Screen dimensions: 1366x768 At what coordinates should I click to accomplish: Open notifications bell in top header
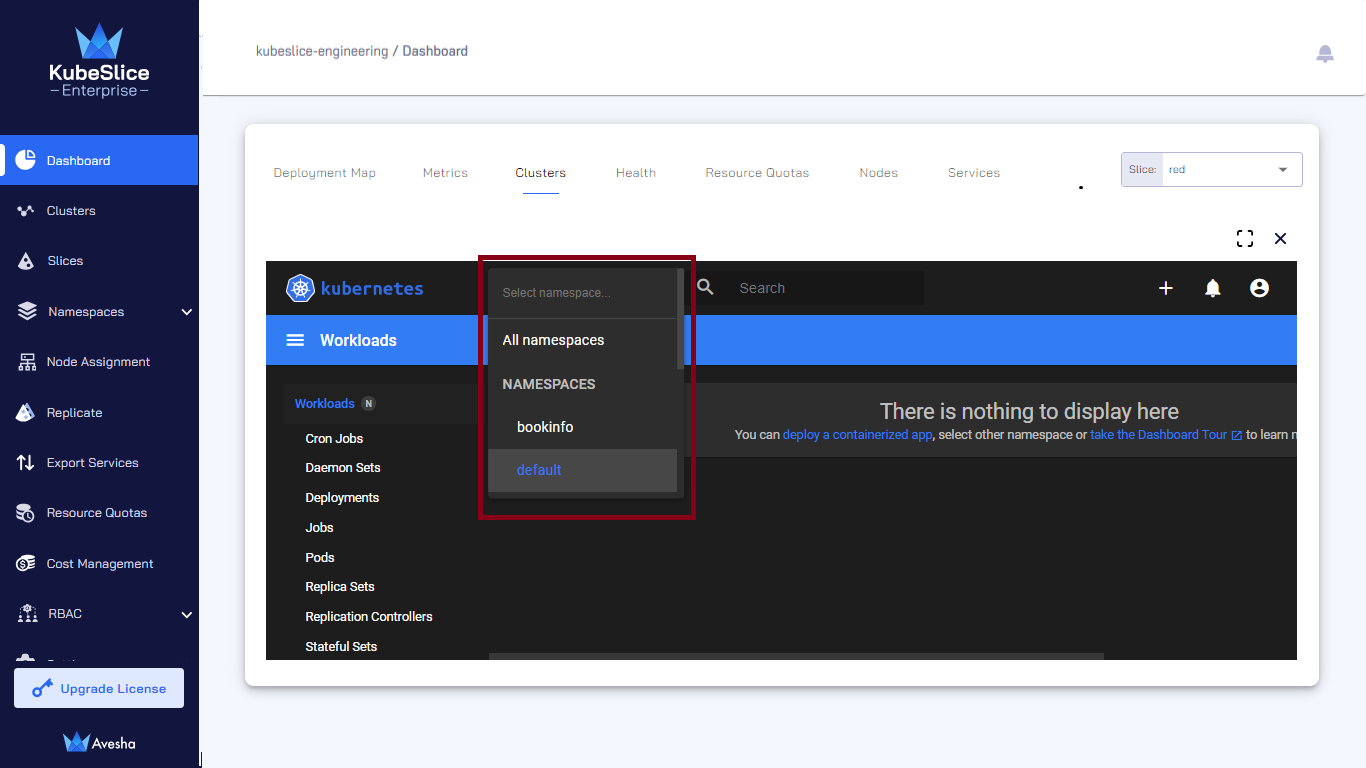pyautogui.click(x=1325, y=54)
